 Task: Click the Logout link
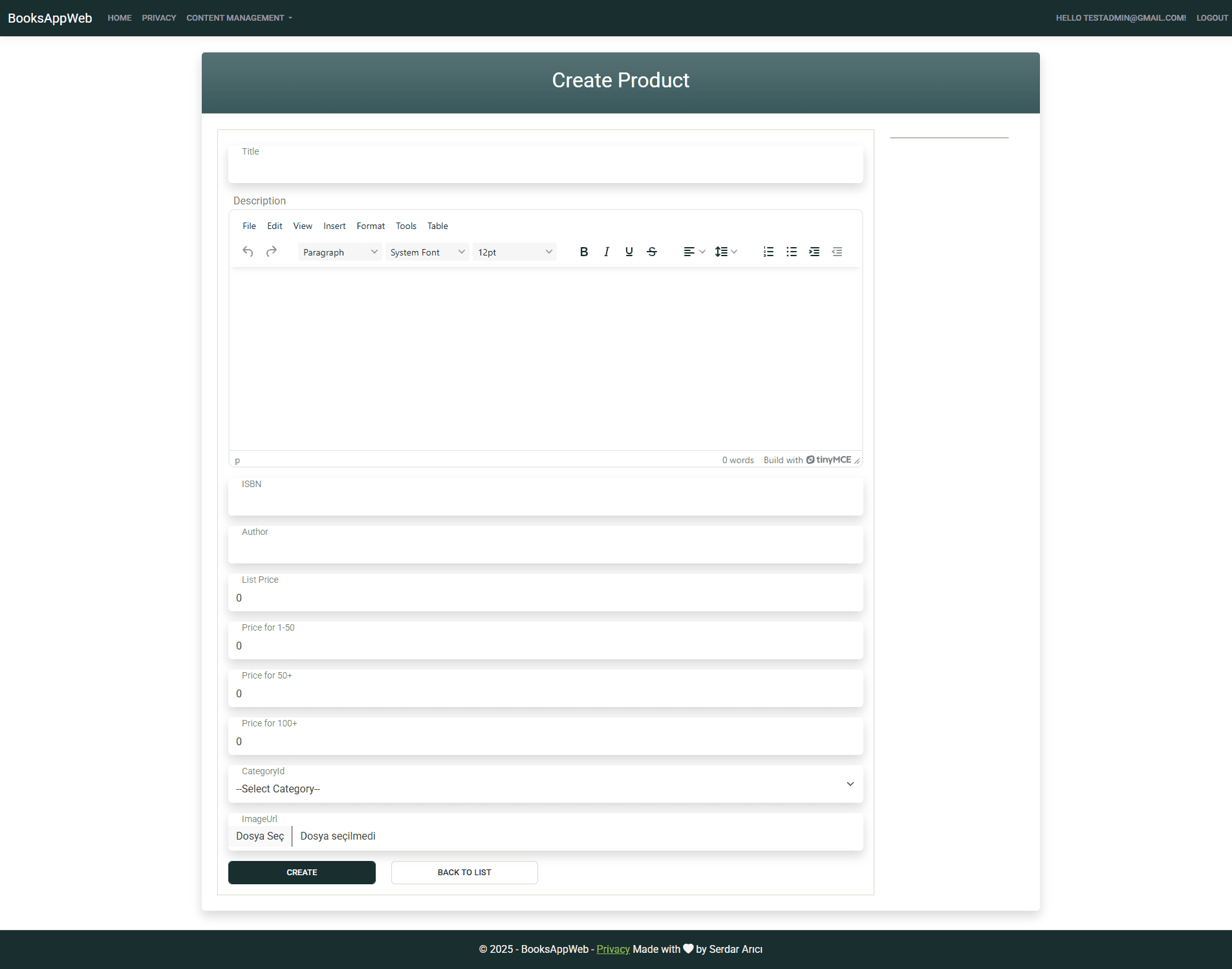coord(1212,18)
